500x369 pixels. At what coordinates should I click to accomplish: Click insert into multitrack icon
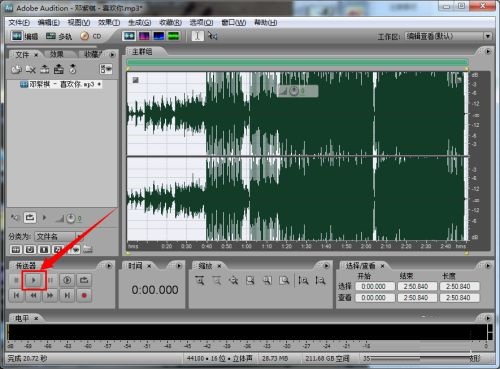coord(44,69)
